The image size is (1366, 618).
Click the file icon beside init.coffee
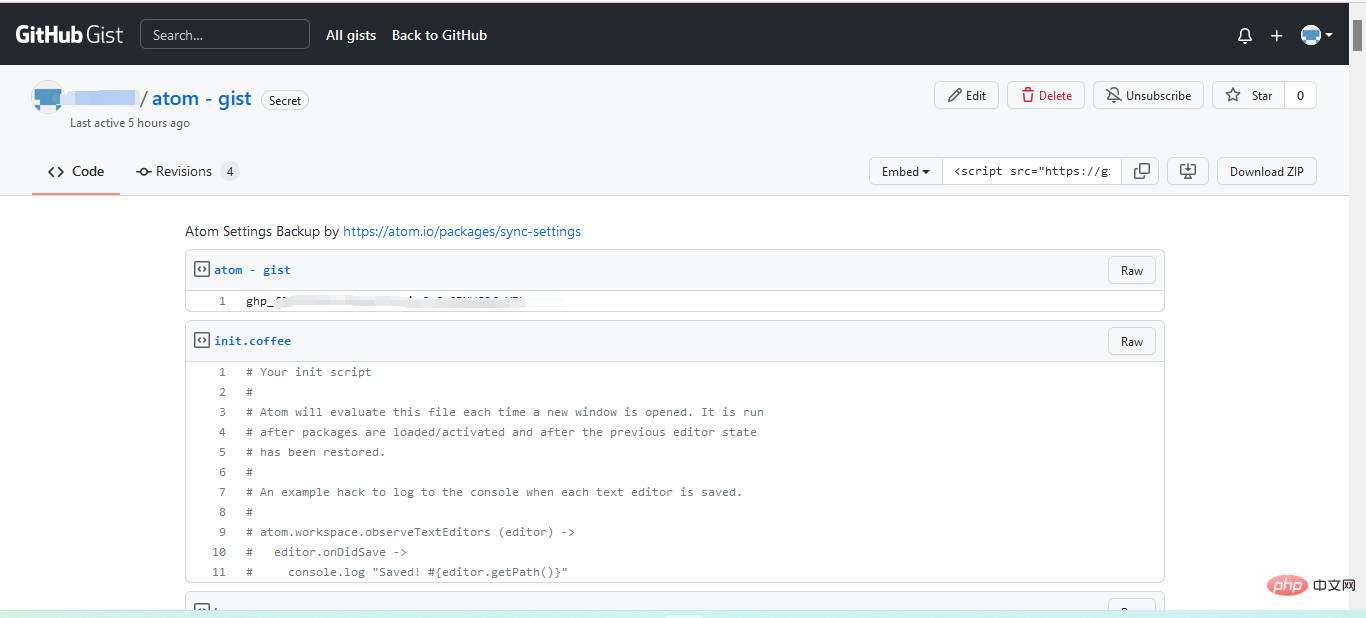[x=201, y=340]
